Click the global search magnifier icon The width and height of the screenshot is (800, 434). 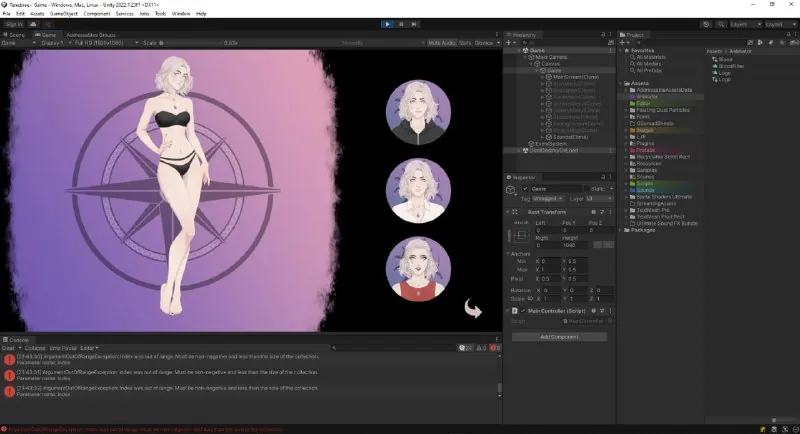click(x=720, y=24)
